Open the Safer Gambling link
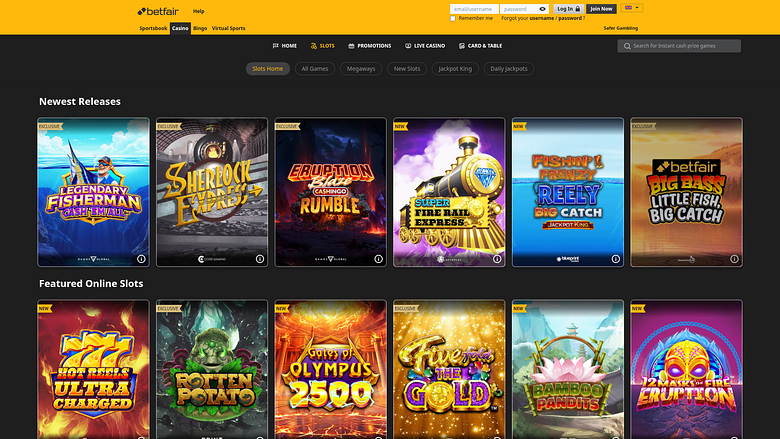The height and width of the screenshot is (439, 780). [620, 28]
